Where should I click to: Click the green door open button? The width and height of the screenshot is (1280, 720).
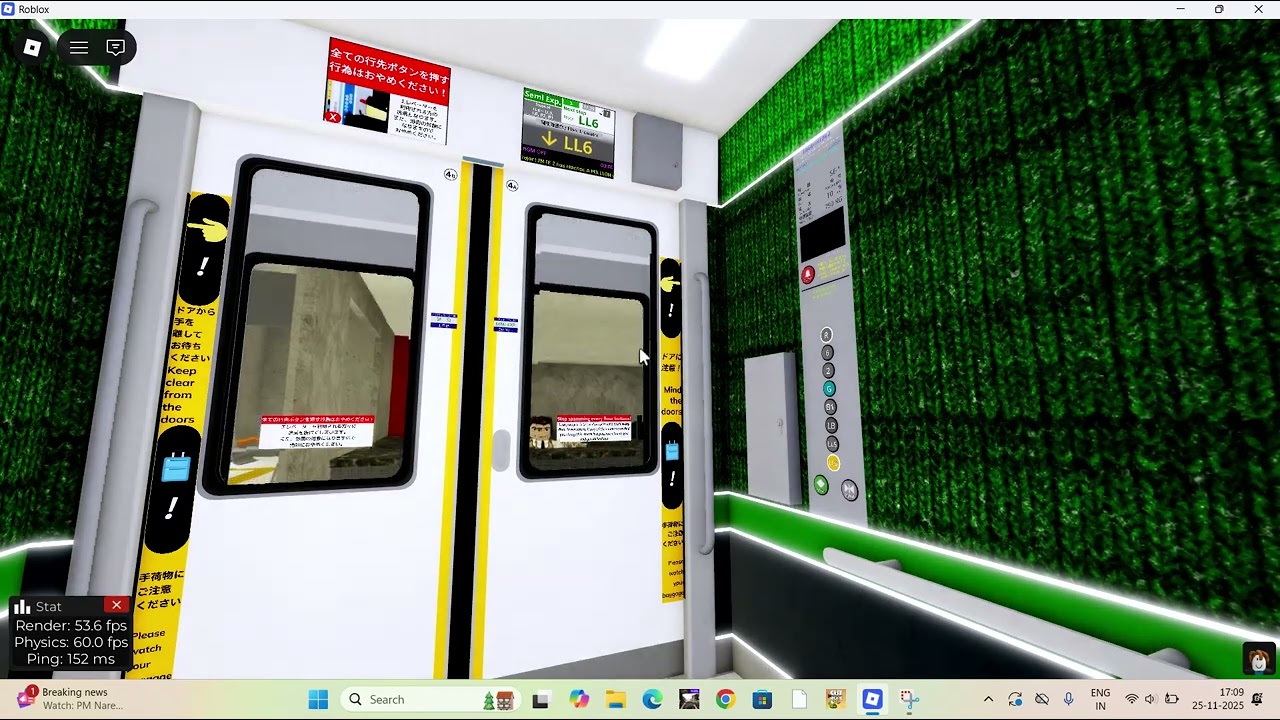click(821, 485)
